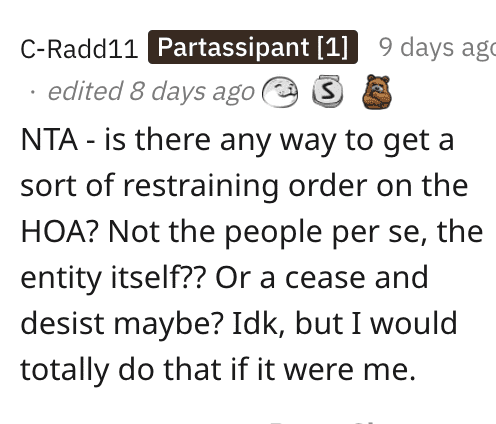Screen dimensions: 496x424
Task: Click the dot separator before 'edited'
Action: [32, 93]
